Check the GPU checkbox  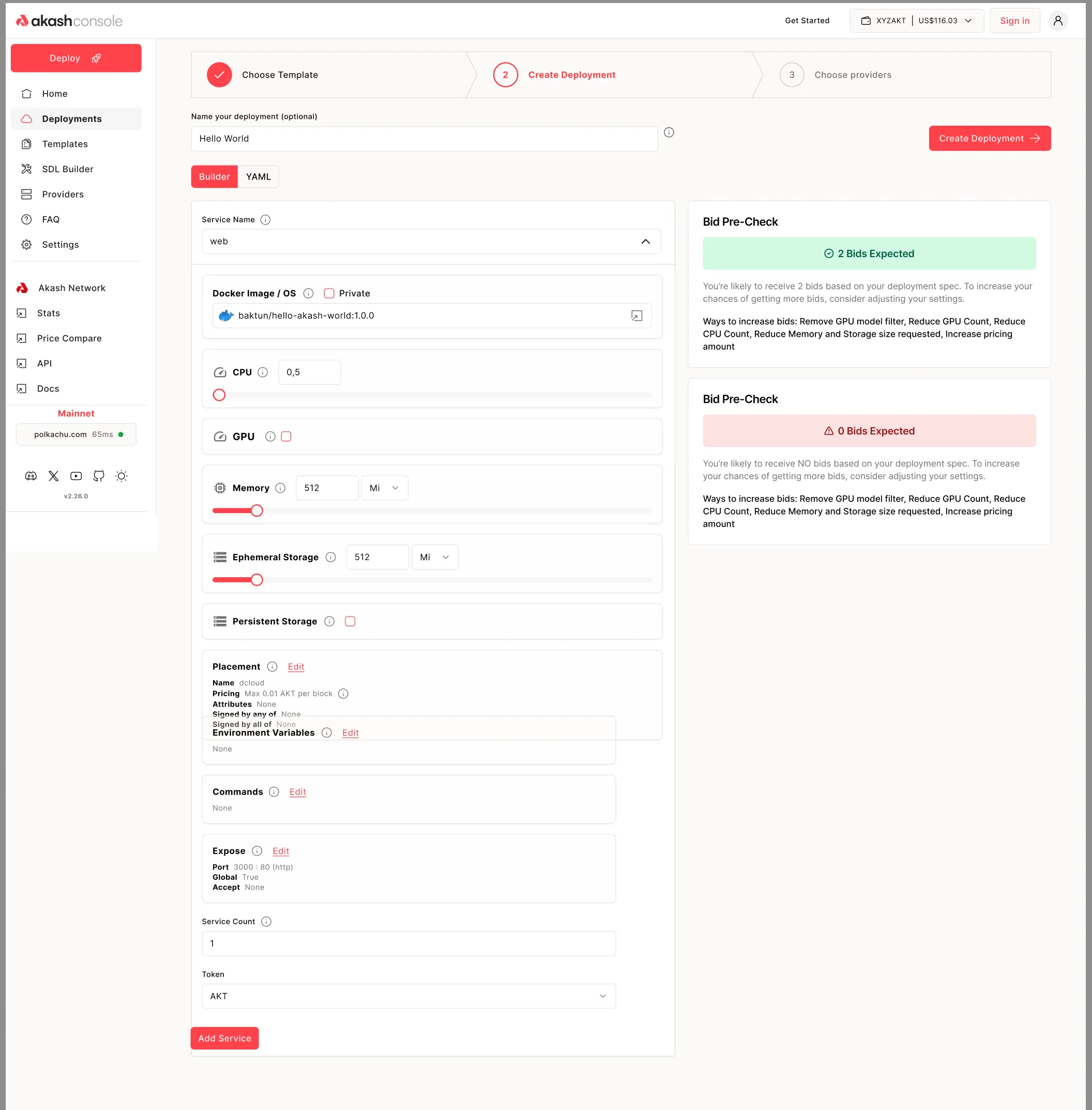pos(286,437)
